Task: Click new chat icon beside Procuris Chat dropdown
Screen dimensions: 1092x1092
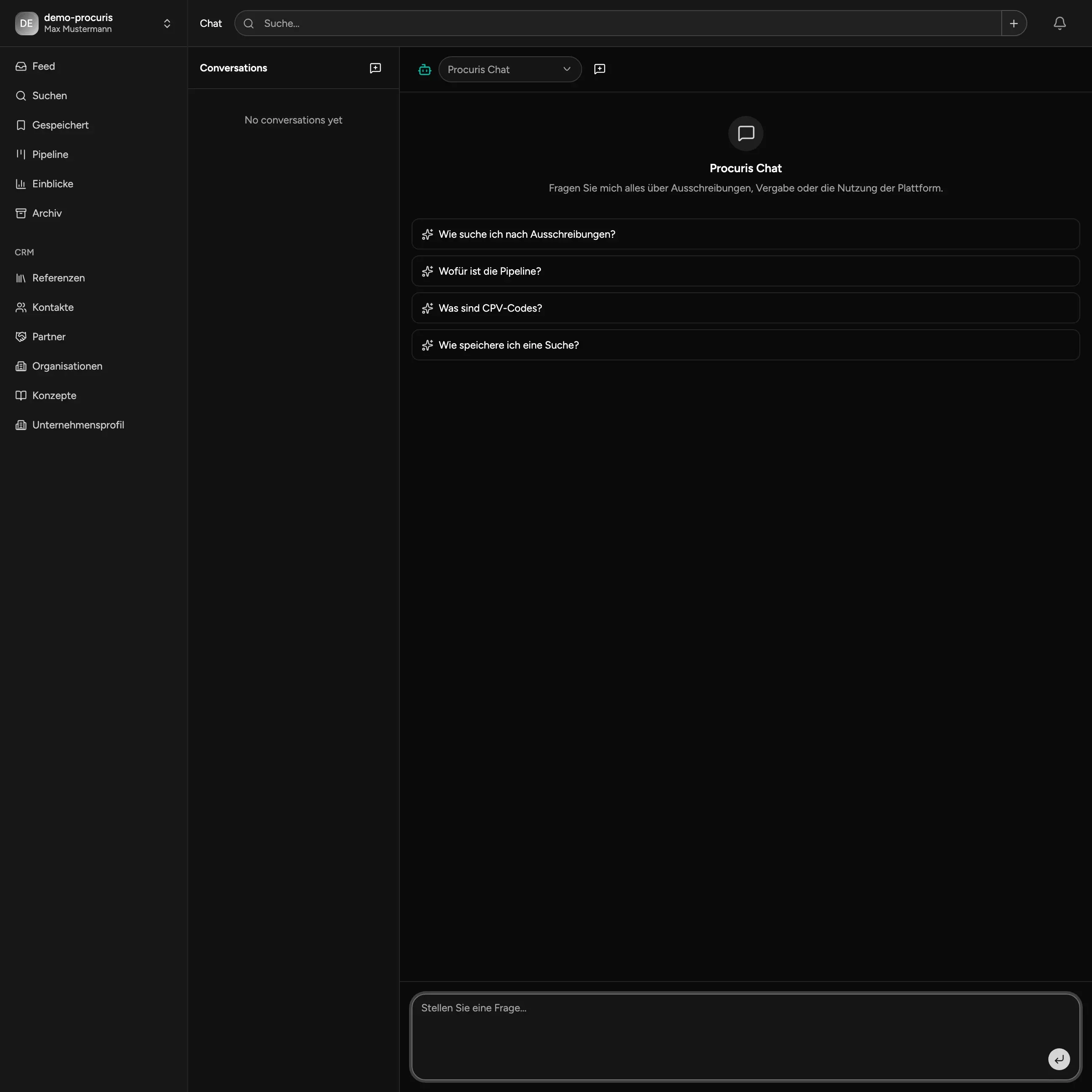Action: [600, 69]
